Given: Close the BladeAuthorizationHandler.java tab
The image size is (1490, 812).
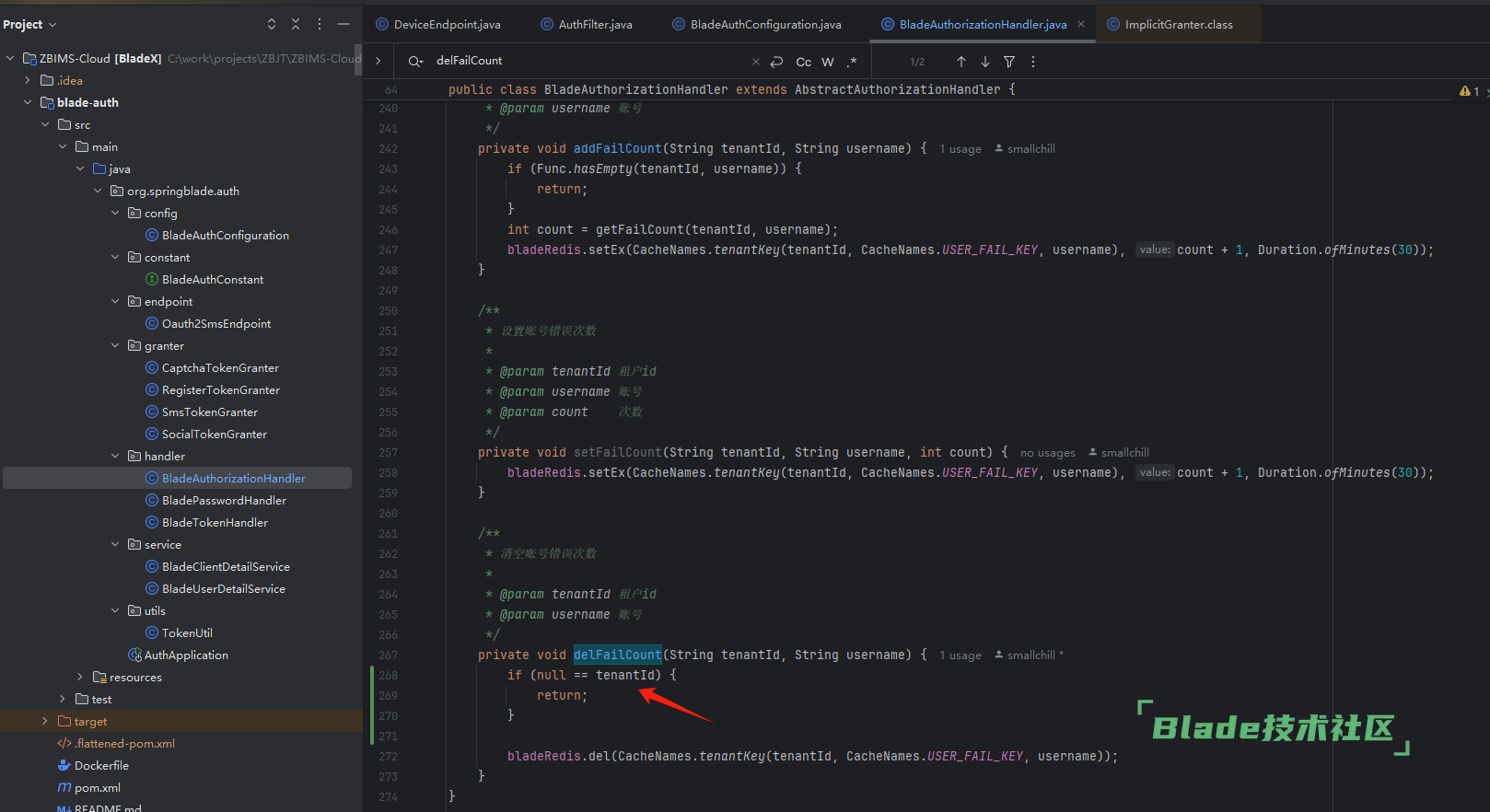Looking at the screenshot, I should coord(1081,25).
